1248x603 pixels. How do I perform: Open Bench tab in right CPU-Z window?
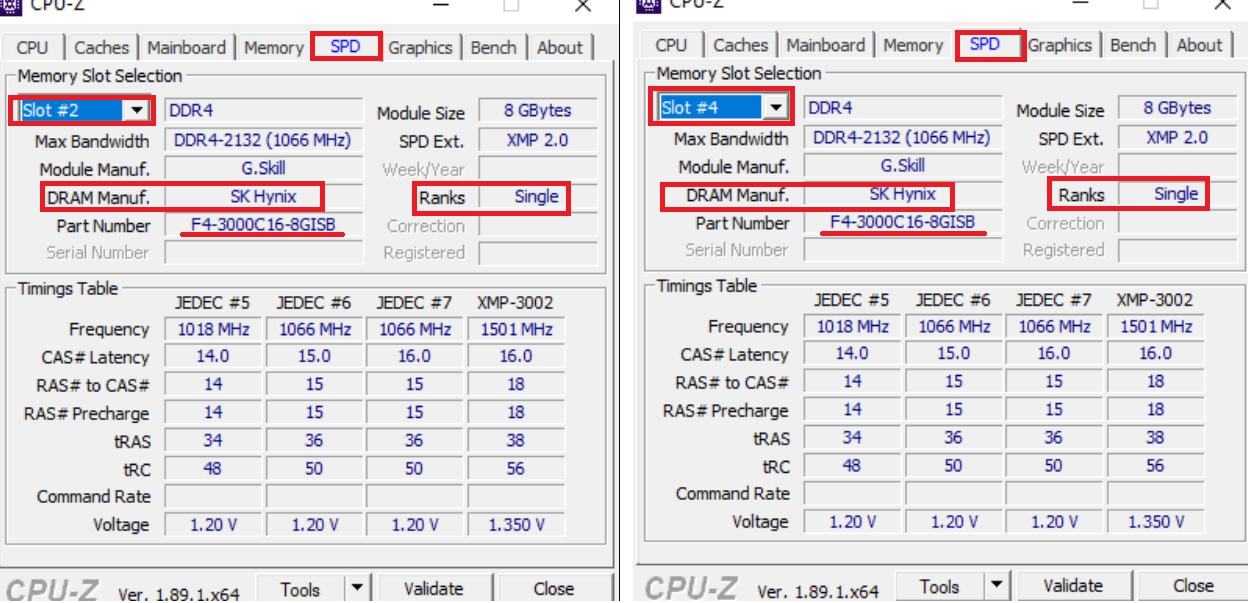pyautogui.click(x=1133, y=45)
